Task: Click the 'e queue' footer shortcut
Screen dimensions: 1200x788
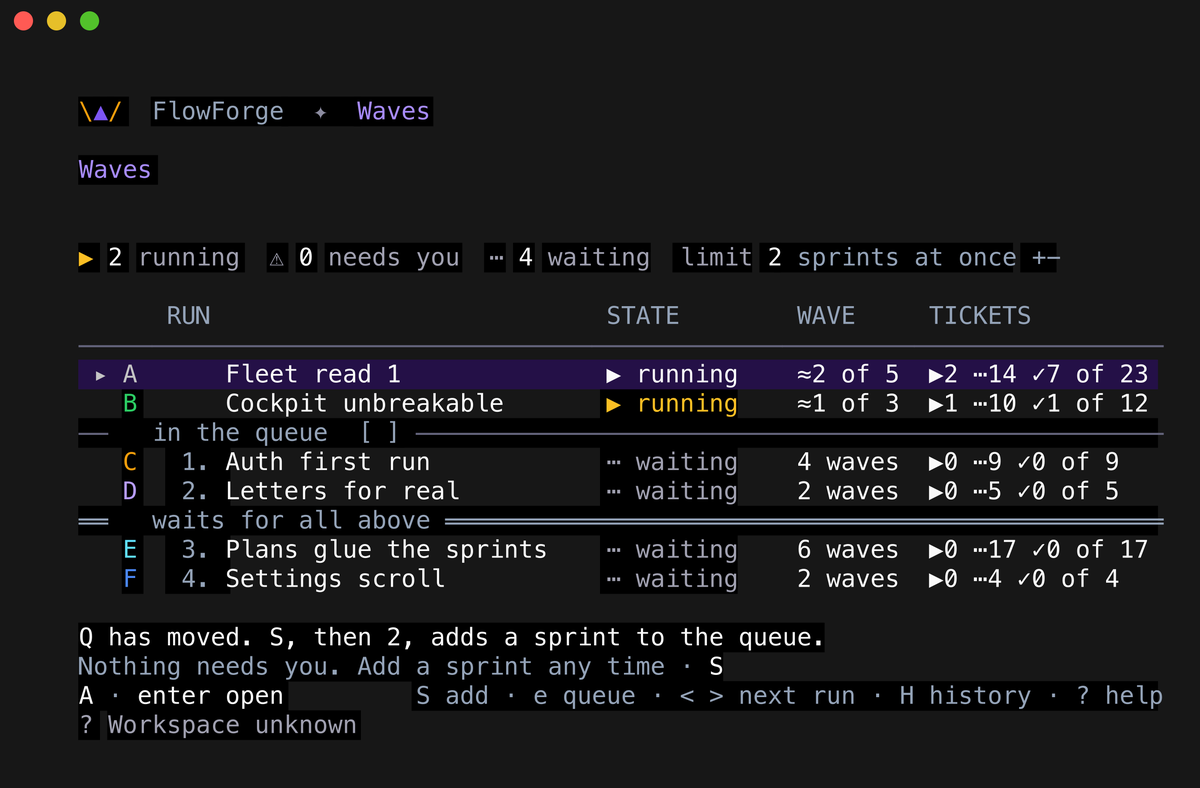Action: coord(584,695)
